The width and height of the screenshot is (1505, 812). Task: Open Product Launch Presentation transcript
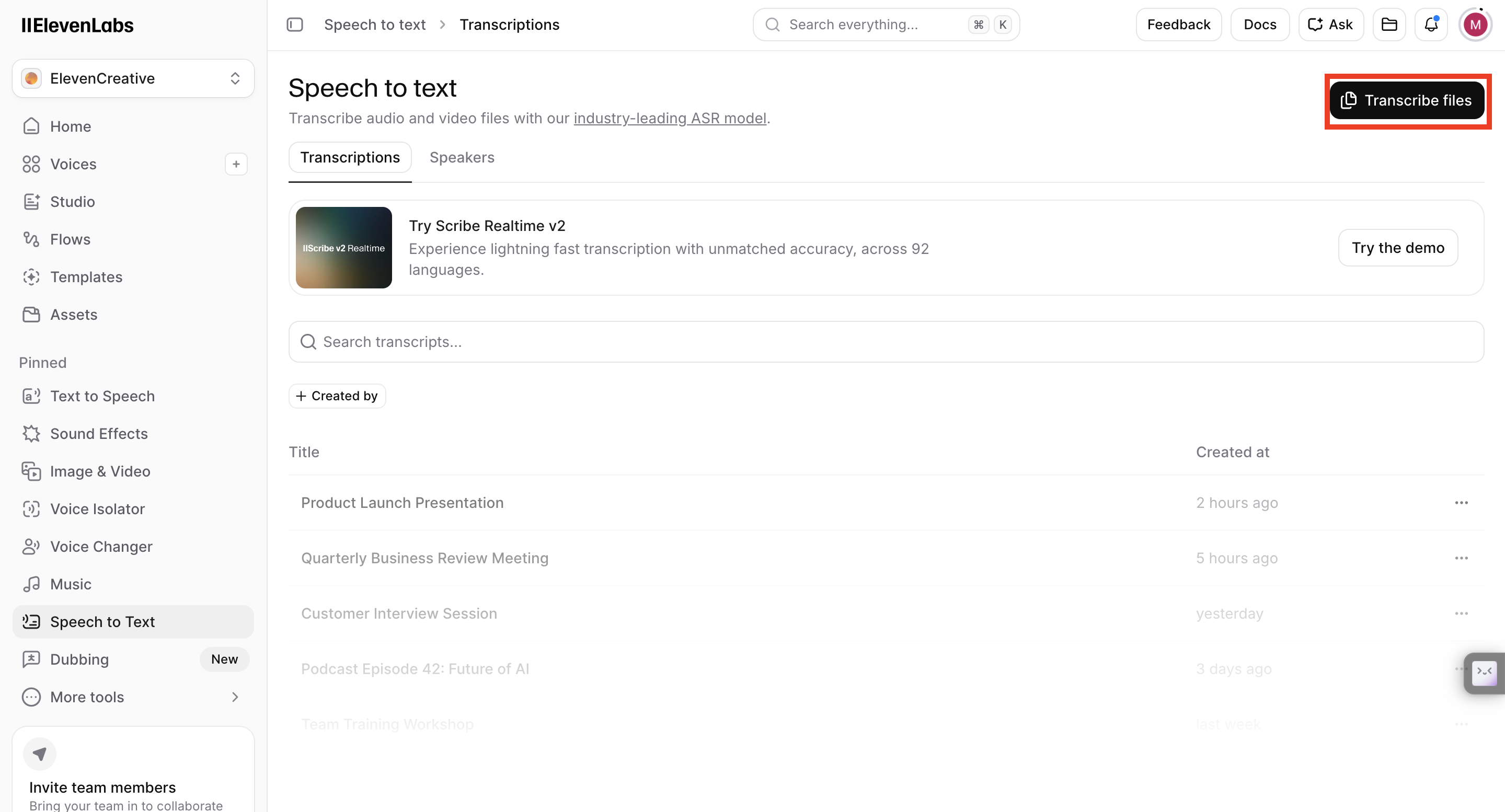point(886,503)
